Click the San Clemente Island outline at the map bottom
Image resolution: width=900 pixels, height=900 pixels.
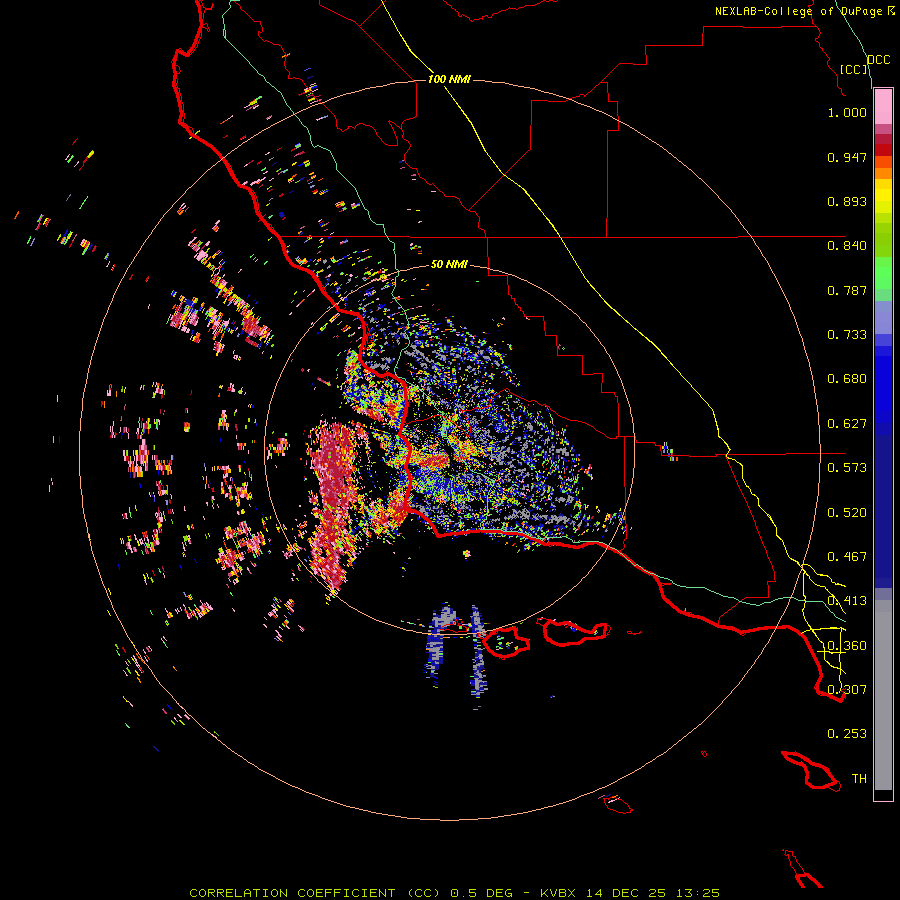click(x=802, y=870)
